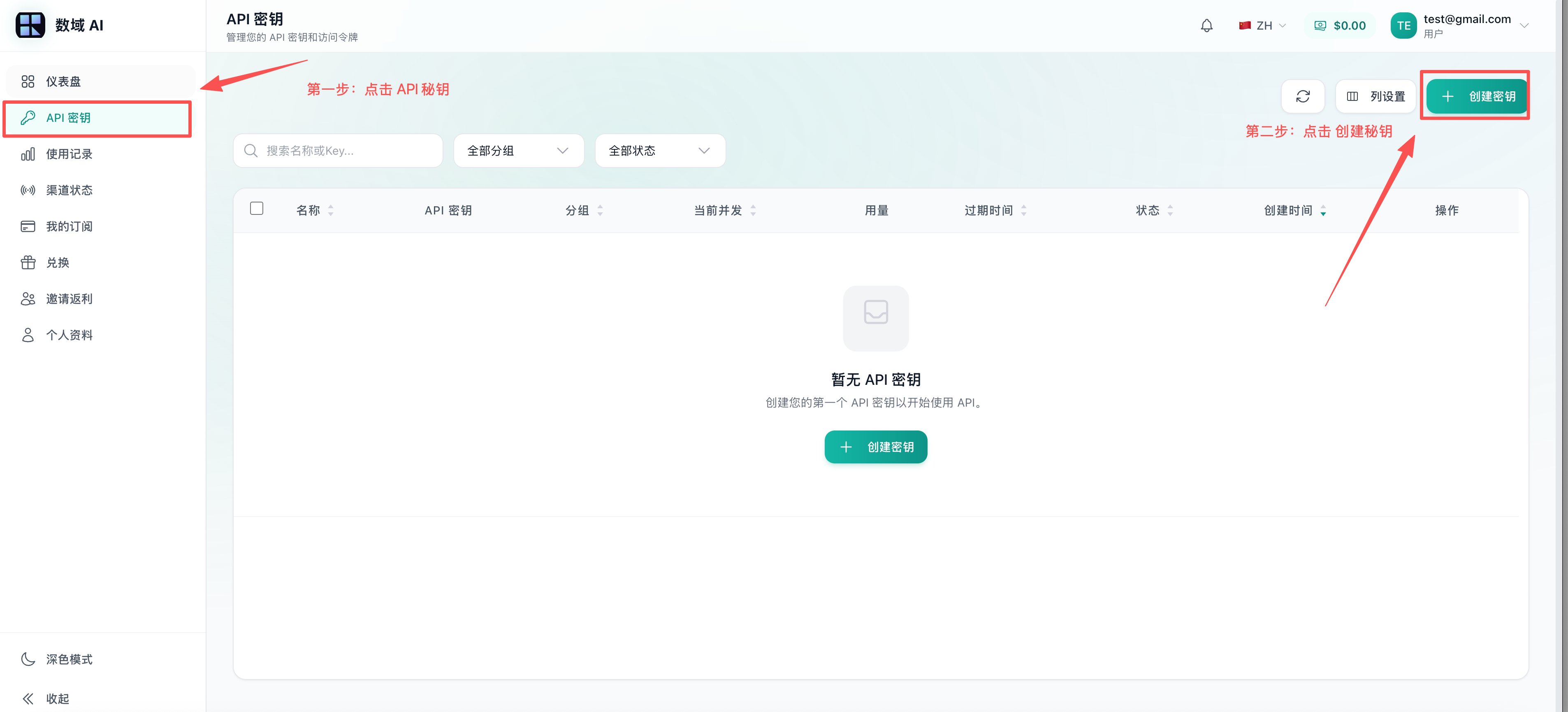Sort by 状态 column arrows
This screenshot has height=712, width=1568.
point(1170,210)
